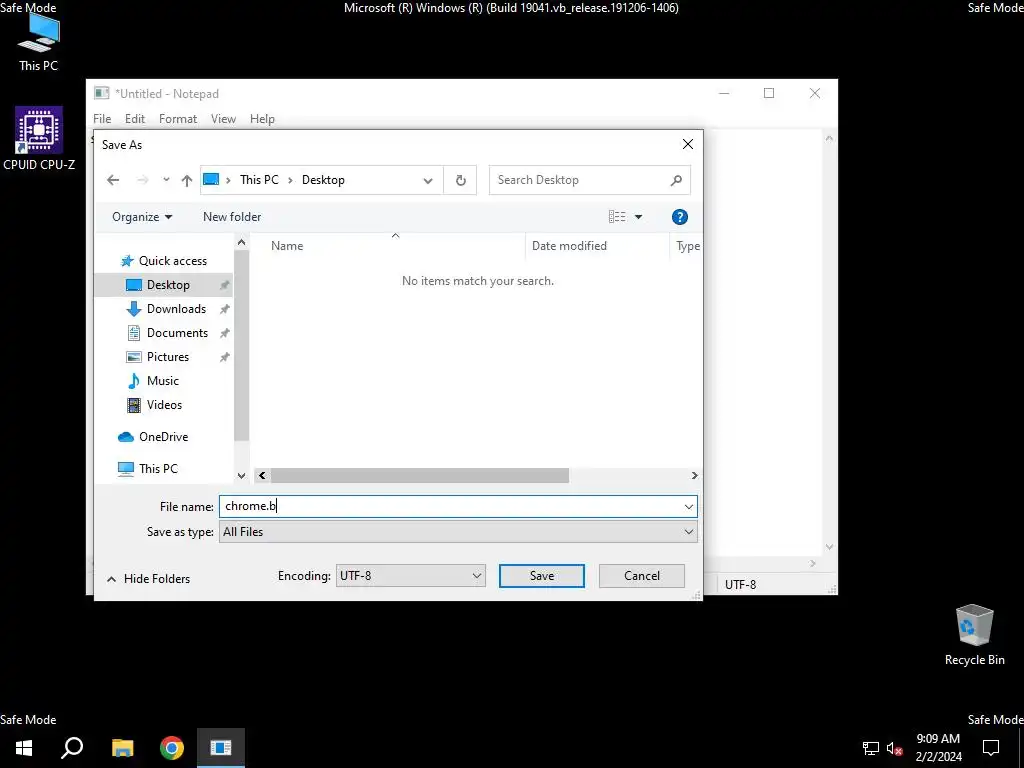This screenshot has height=768, width=1024.
Task: Click the Save button
Action: tap(541, 576)
